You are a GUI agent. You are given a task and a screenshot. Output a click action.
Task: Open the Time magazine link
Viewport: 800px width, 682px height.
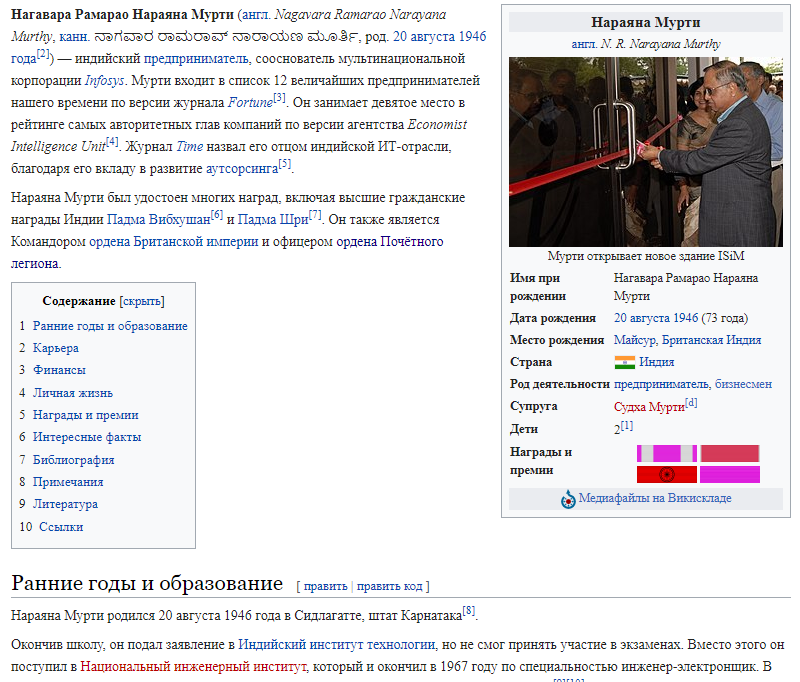(x=189, y=146)
